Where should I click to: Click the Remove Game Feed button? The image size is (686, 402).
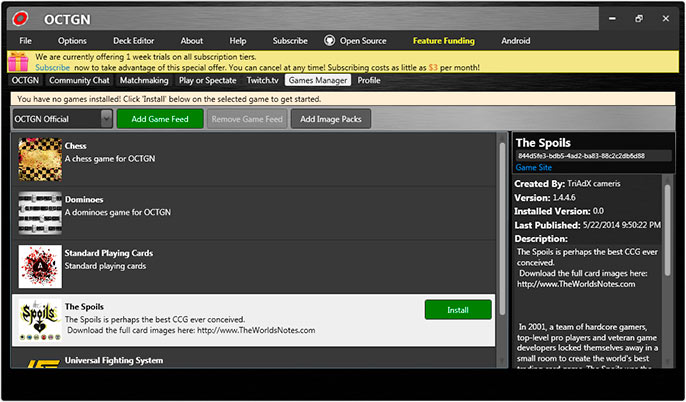pyautogui.click(x=247, y=119)
